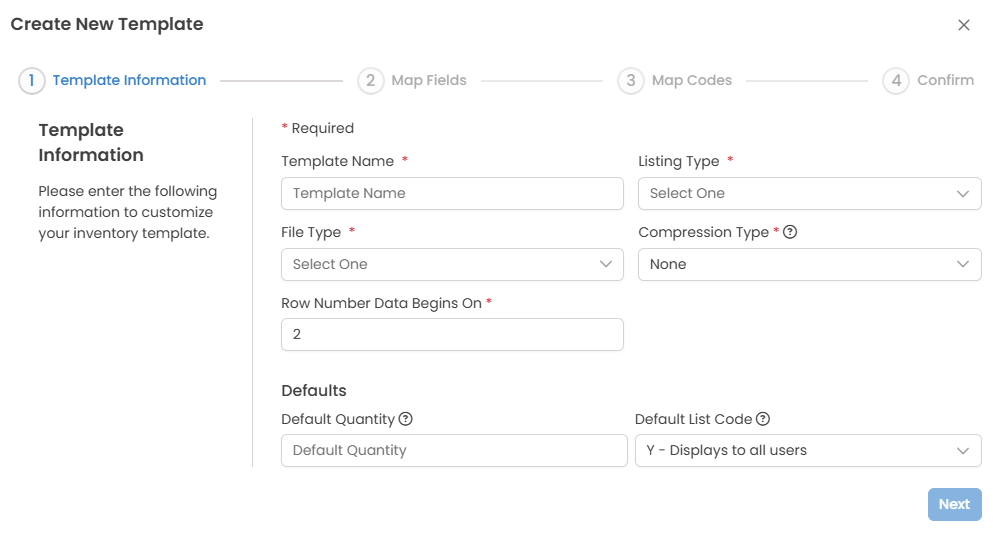This screenshot has width=993, height=545.
Task: Click the step 4 circle icon
Action: coord(896,81)
